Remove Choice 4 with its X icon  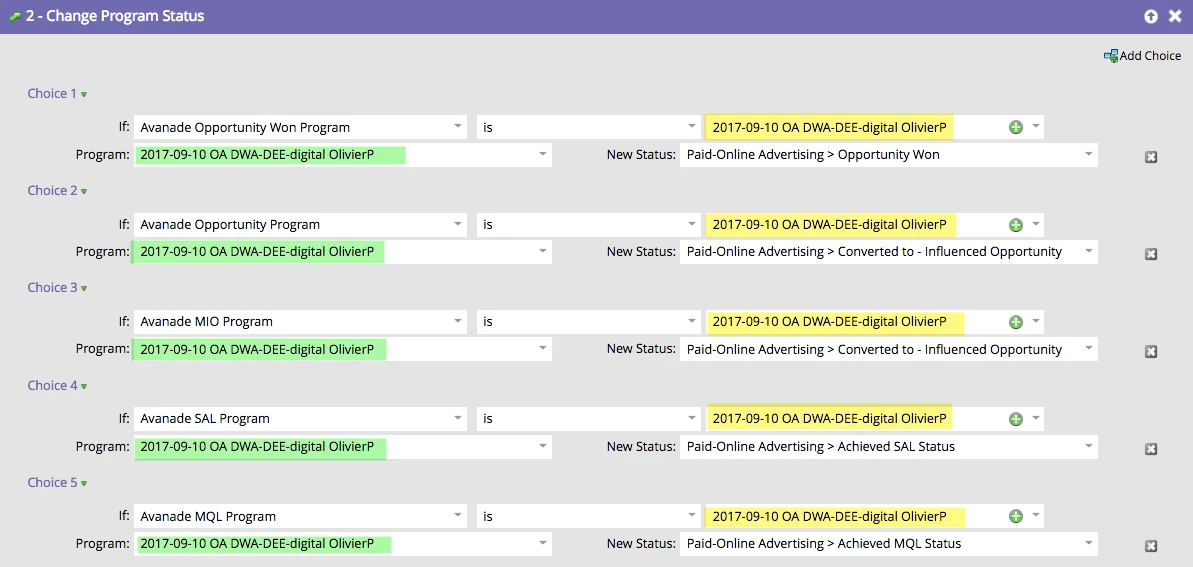pyautogui.click(x=1151, y=448)
